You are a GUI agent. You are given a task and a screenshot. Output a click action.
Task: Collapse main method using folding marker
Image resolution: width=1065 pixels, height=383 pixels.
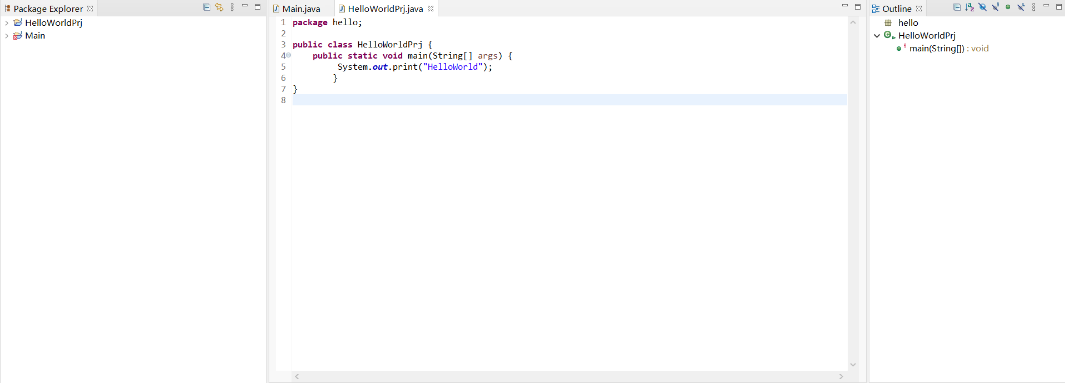(x=289, y=56)
